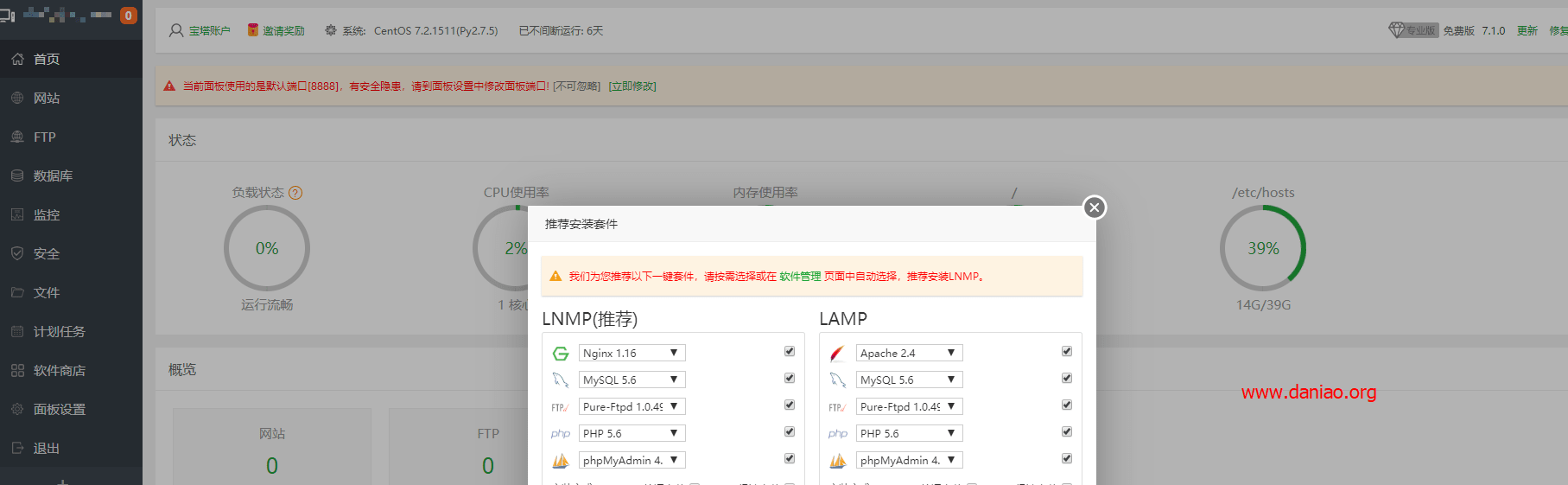Open PHP 5.6 dropdown in LNMP
Image resolution: width=1568 pixels, height=485 pixels.
[632, 433]
